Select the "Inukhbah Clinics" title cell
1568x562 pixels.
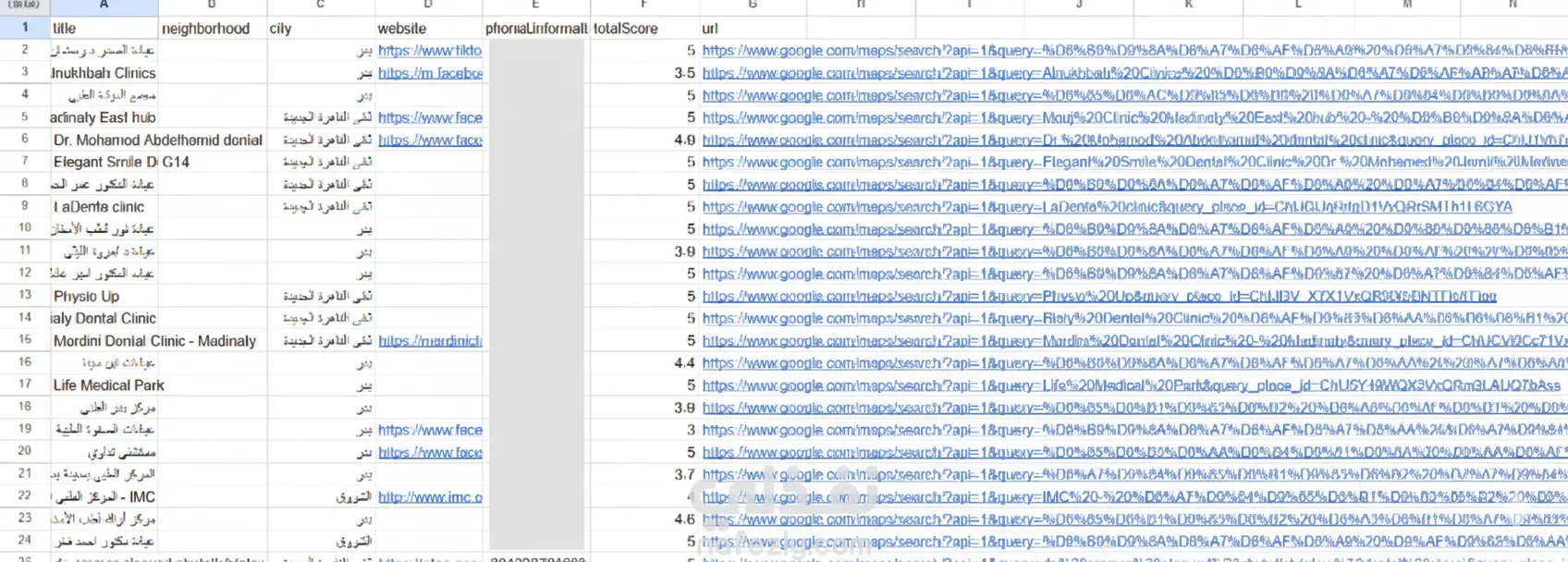(104, 72)
